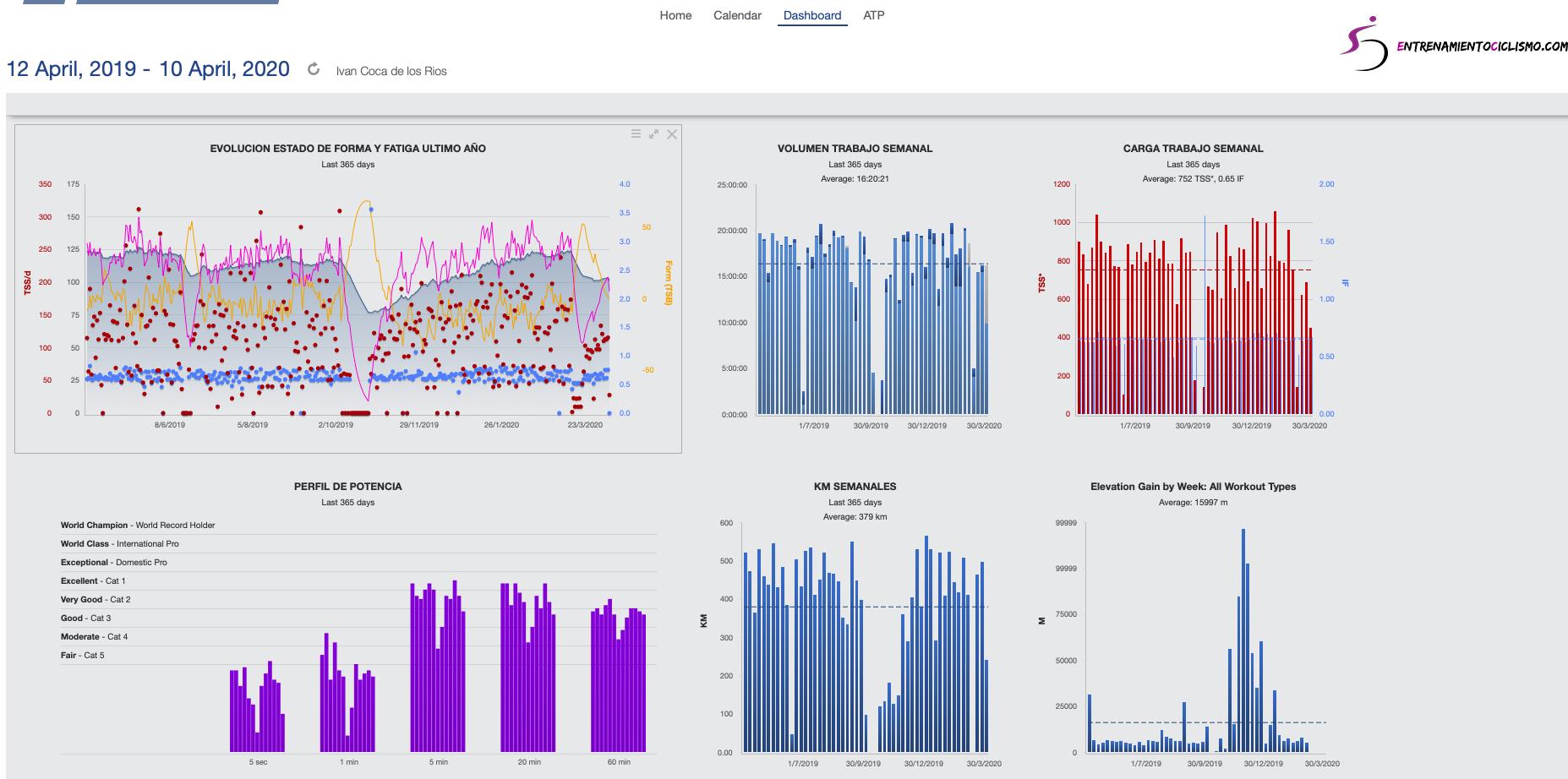Switch to the ATP tab

click(x=874, y=15)
